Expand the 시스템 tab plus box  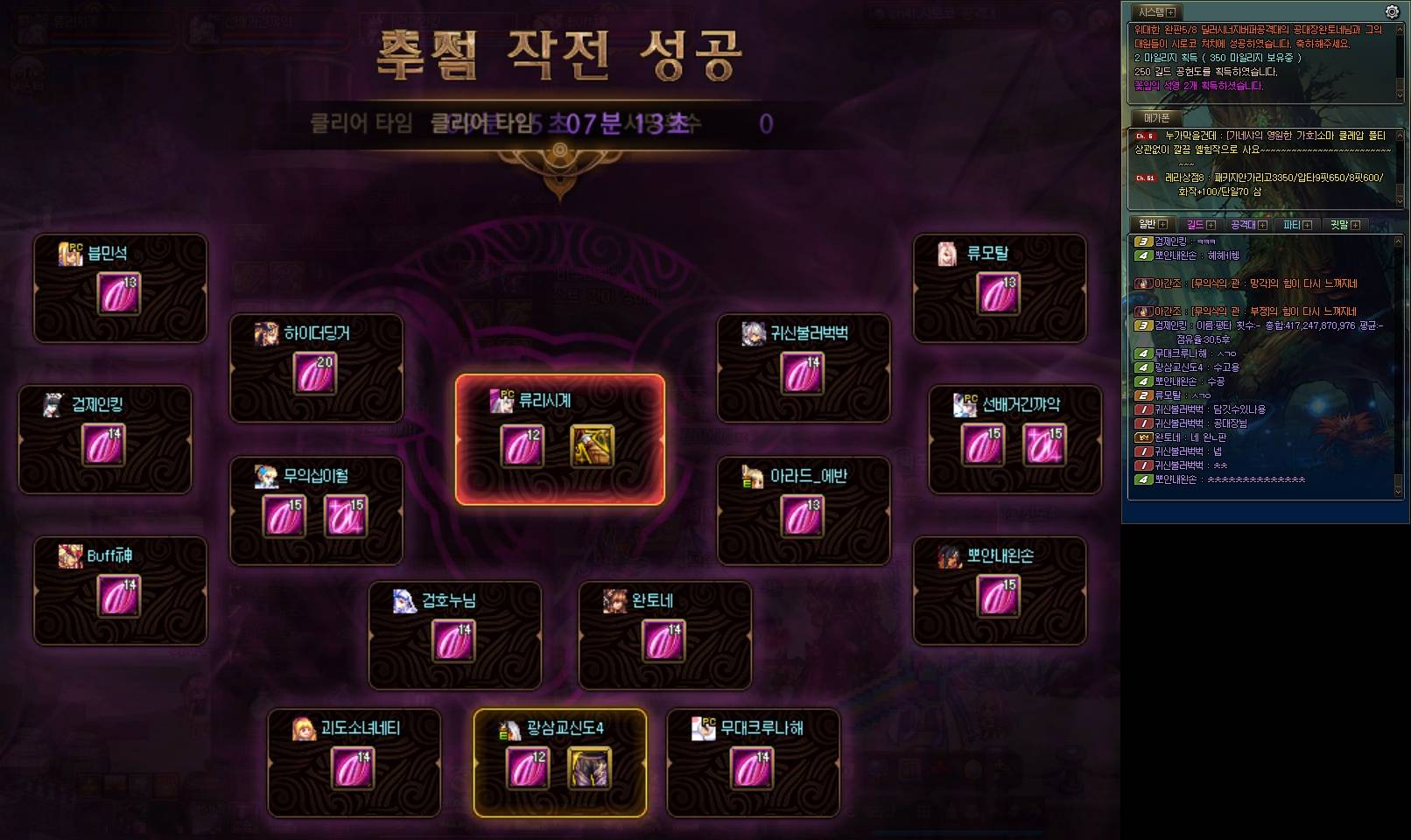(x=1171, y=12)
